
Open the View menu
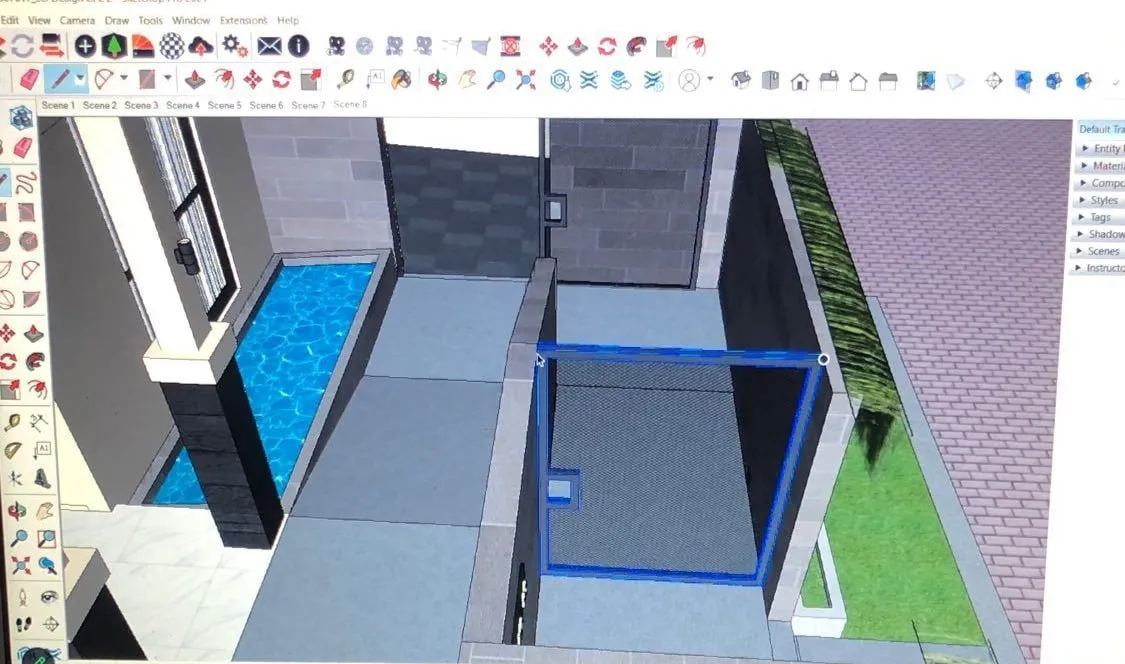click(39, 20)
